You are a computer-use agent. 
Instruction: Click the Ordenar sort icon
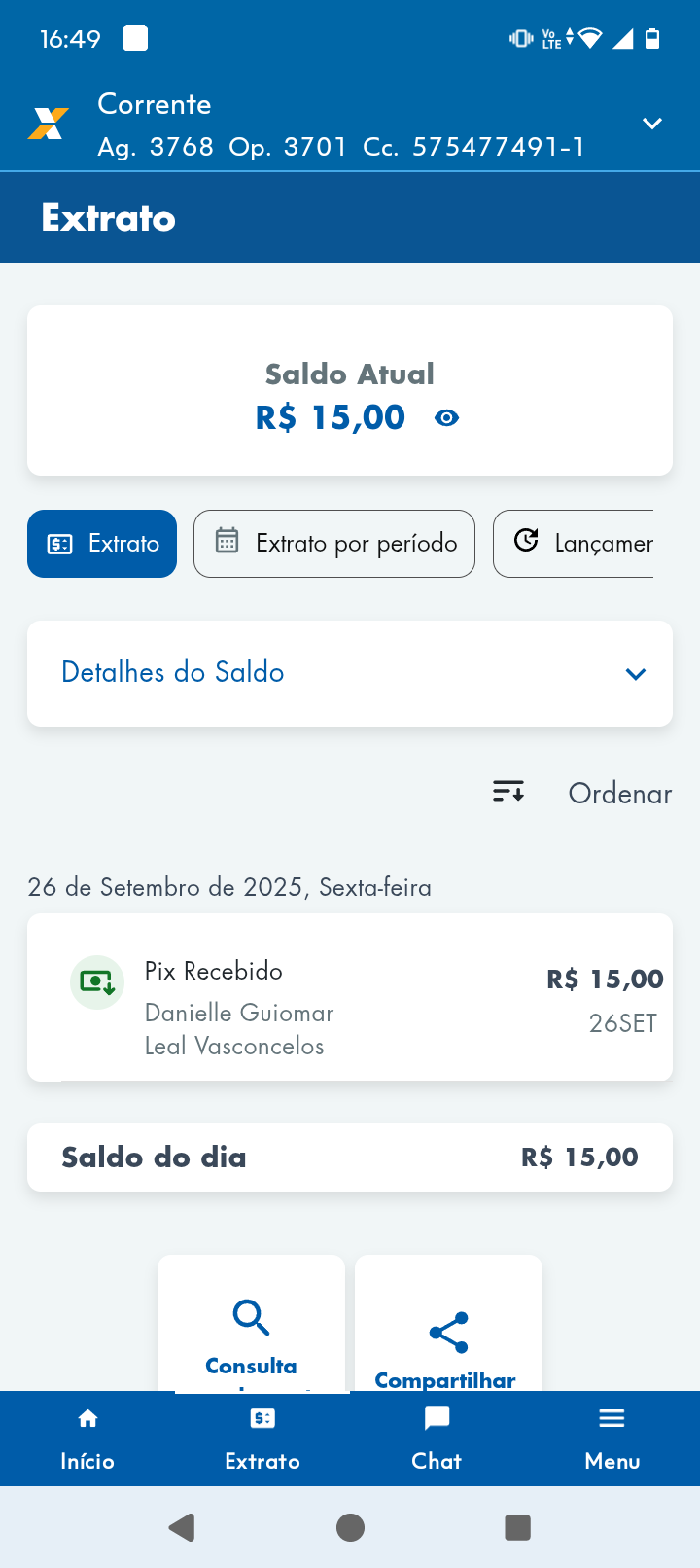508,792
